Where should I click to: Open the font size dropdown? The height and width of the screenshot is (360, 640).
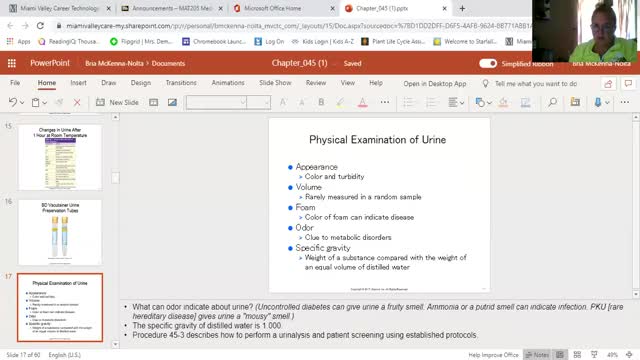click(258, 102)
